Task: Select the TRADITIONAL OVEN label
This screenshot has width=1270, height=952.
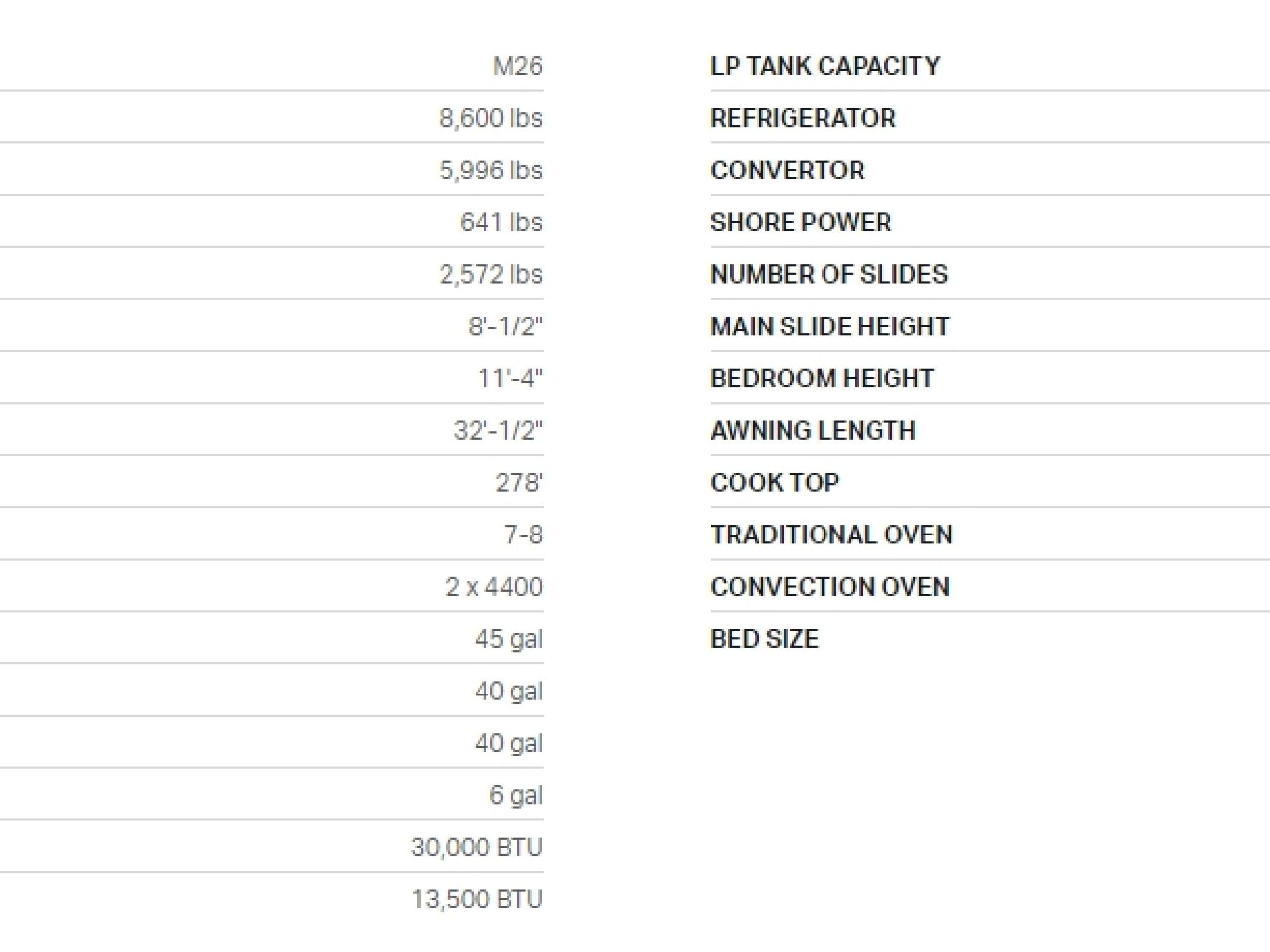Action: (x=831, y=535)
